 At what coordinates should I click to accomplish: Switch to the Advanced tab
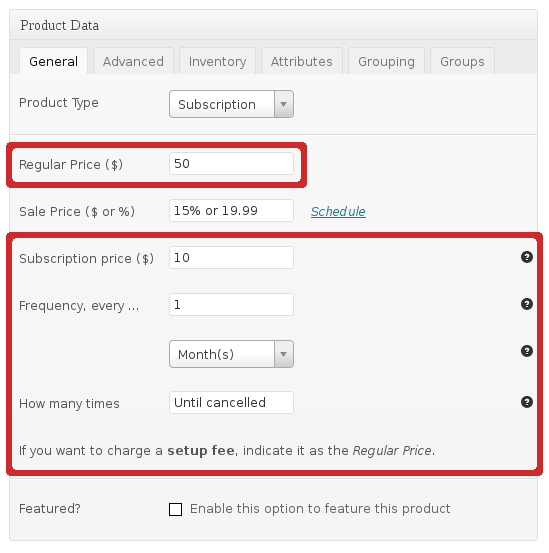pos(133,61)
